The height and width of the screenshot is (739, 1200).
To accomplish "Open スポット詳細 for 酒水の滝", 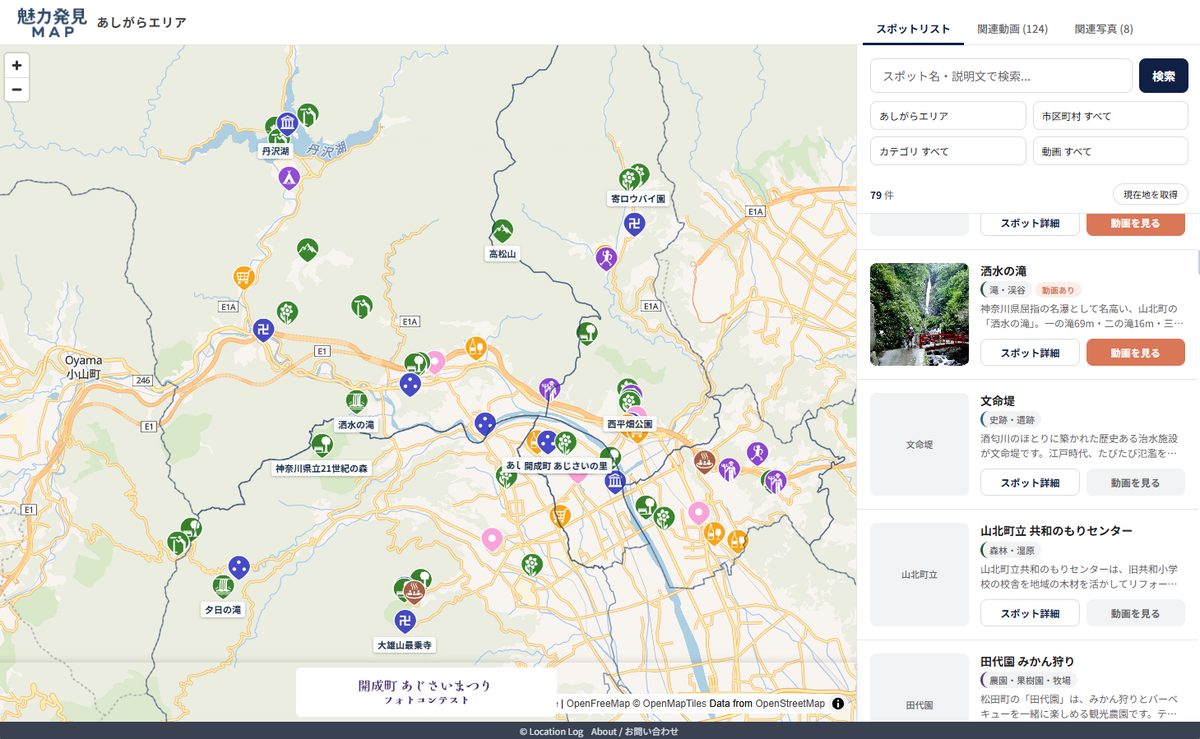I will point(1030,353).
